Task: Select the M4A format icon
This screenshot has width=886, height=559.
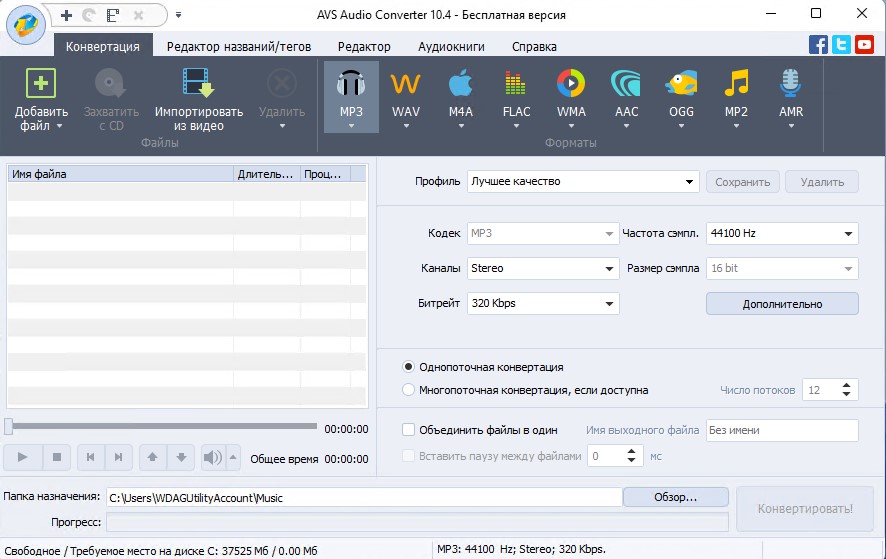Action: [x=461, y=84]
